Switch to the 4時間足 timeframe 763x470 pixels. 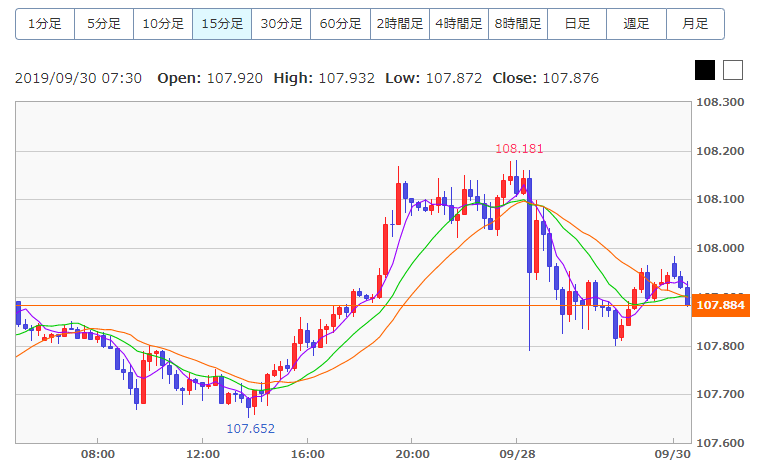[458, 23]
